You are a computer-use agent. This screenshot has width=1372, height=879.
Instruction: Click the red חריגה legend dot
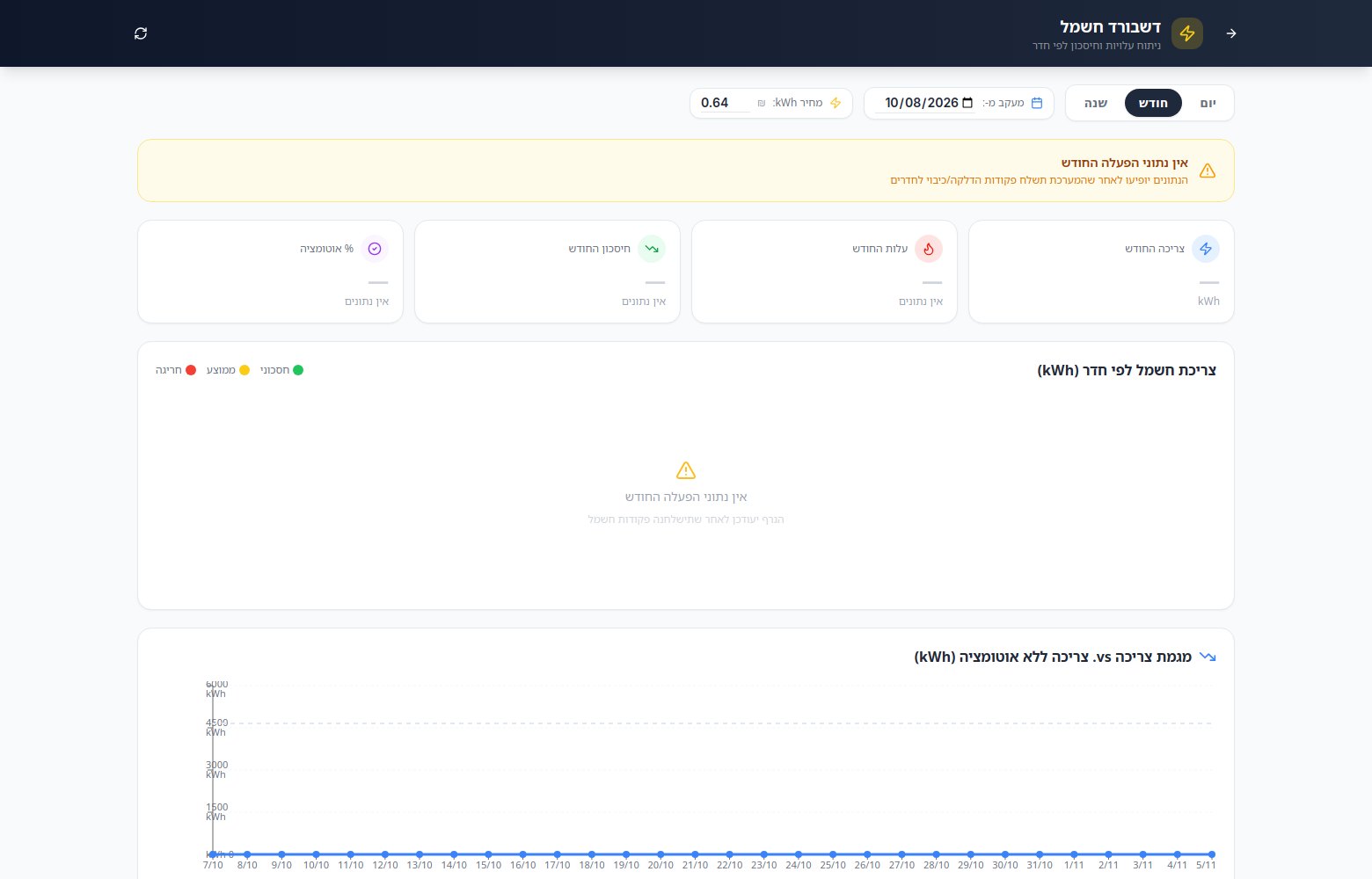click(191, 370)
